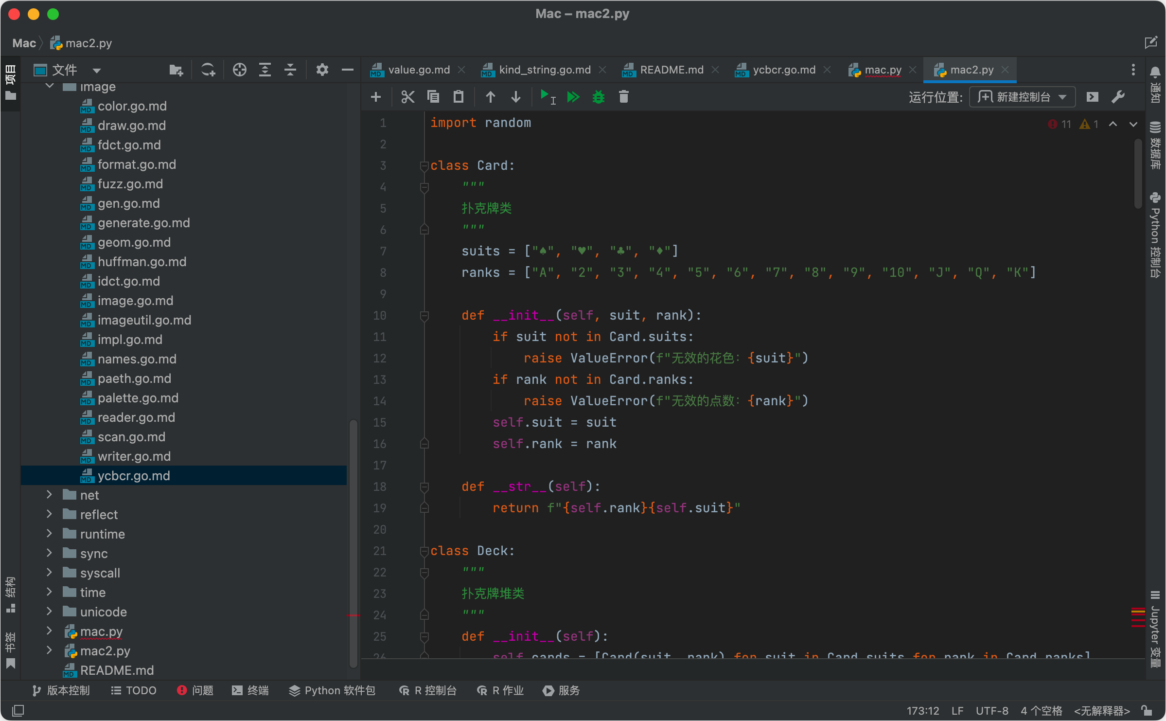Expand the reflect folder
1166x721 pixels.
(49, 514)
